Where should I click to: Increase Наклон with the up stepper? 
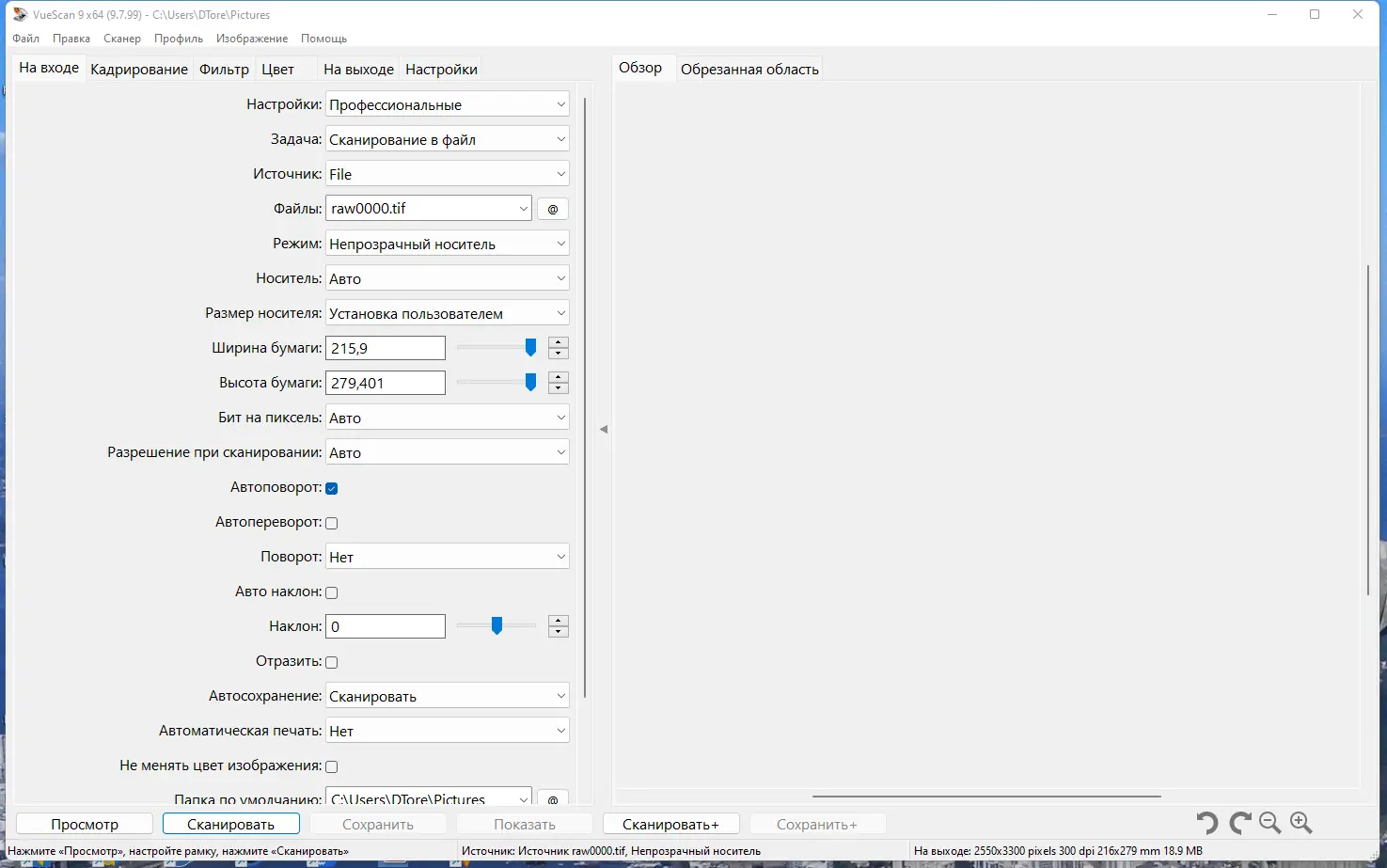(x=559, y=621)
